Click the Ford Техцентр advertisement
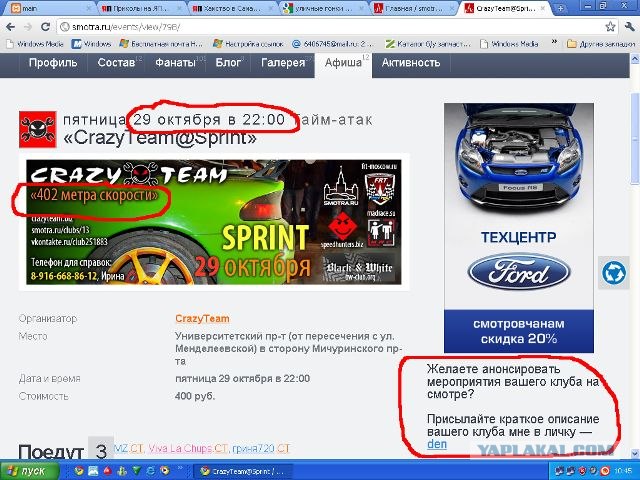Image resolution: width=640 pixels, height=480 pixels. coord(519,207)
